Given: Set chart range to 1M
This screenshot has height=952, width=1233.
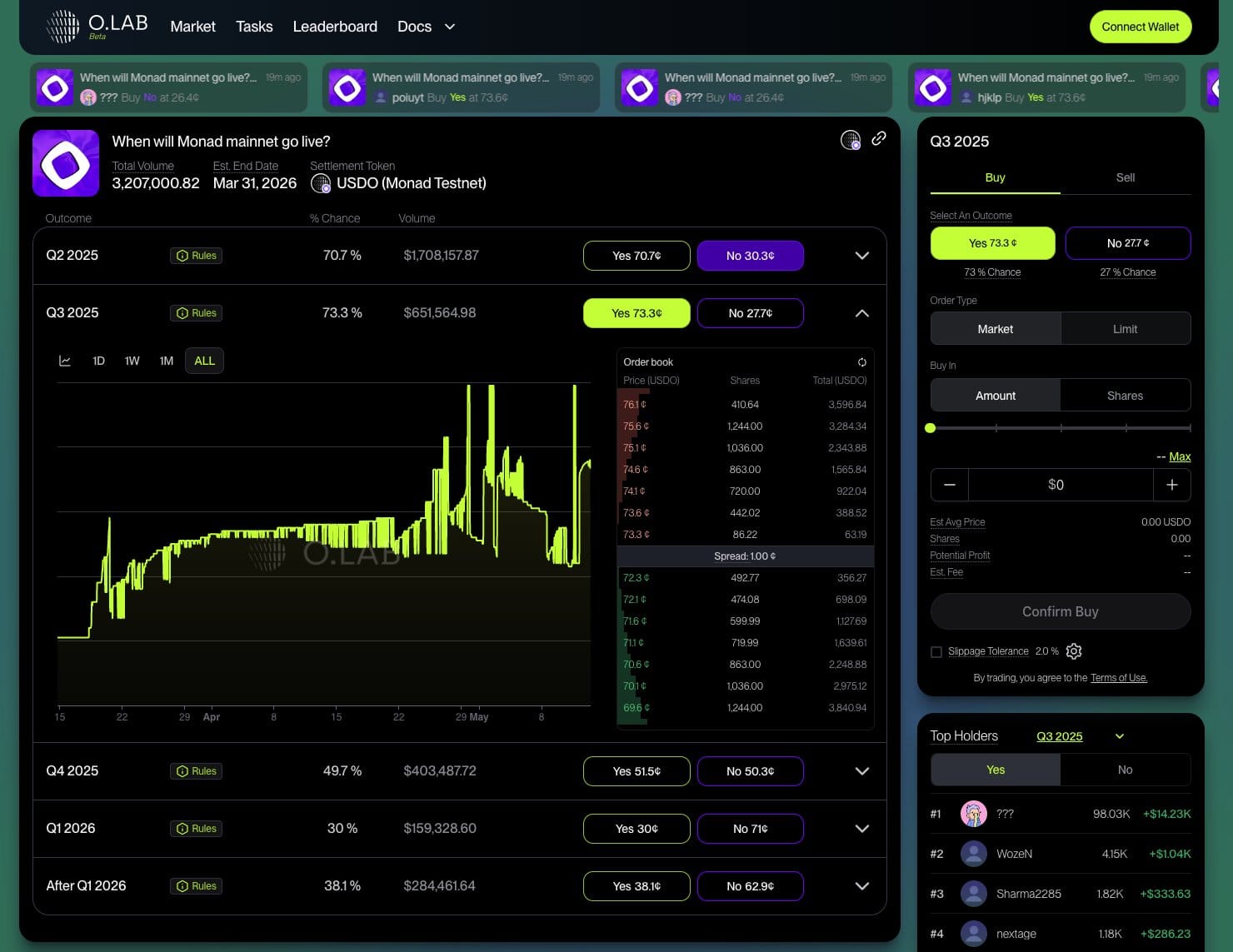Looking at the screenshot, I should pos(167,361).
